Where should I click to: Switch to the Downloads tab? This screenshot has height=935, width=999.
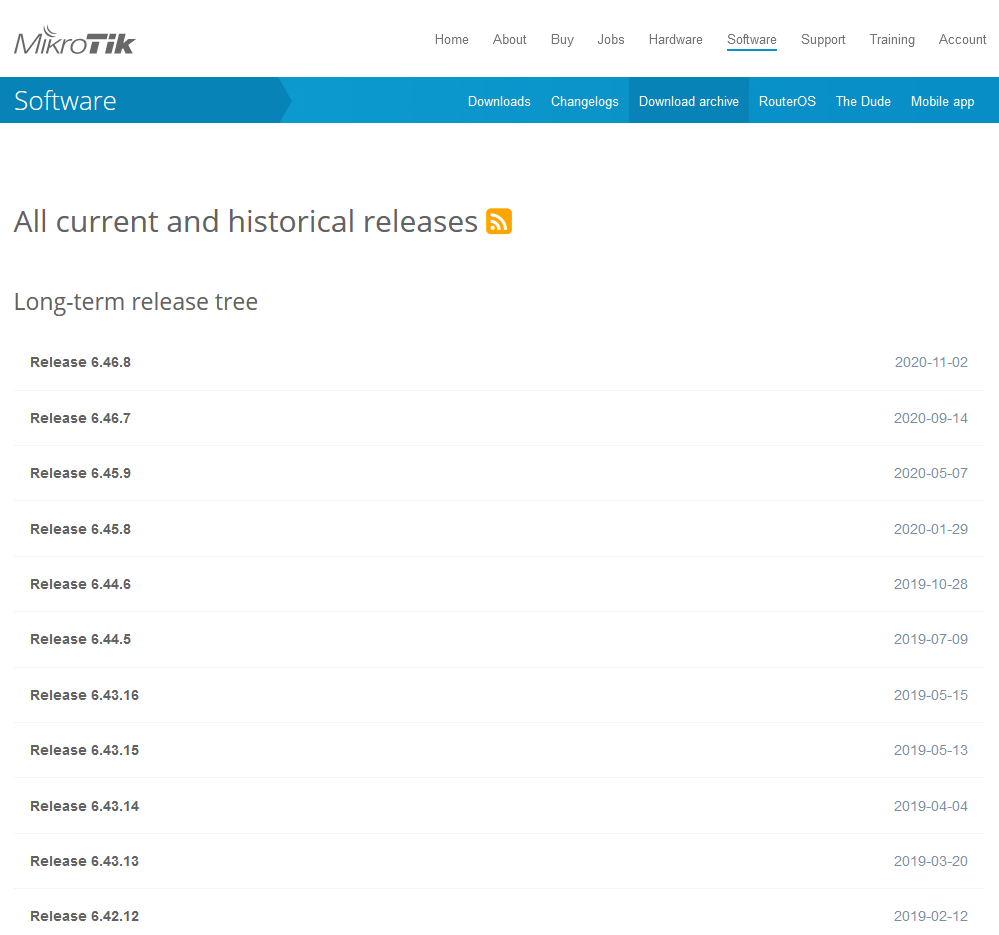[x=499, y=101]
